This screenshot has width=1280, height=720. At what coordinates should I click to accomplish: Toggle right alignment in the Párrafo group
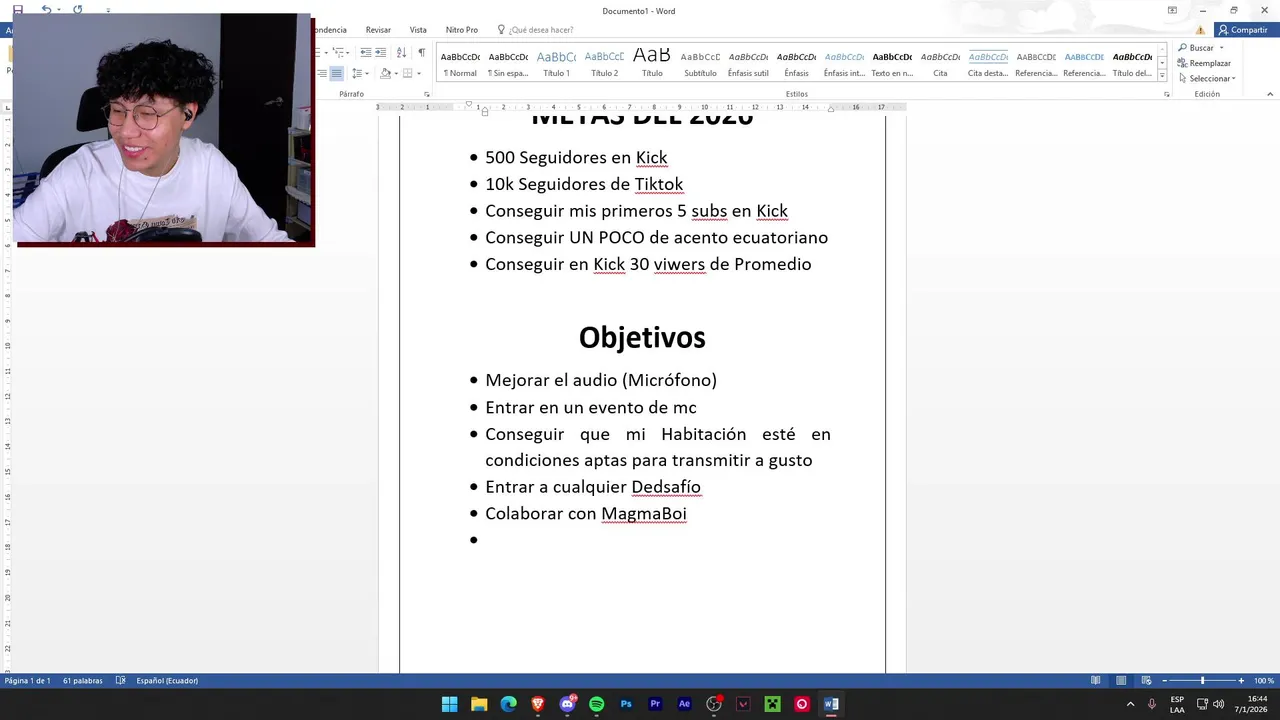pyautogui.click(x=321, y=73)
